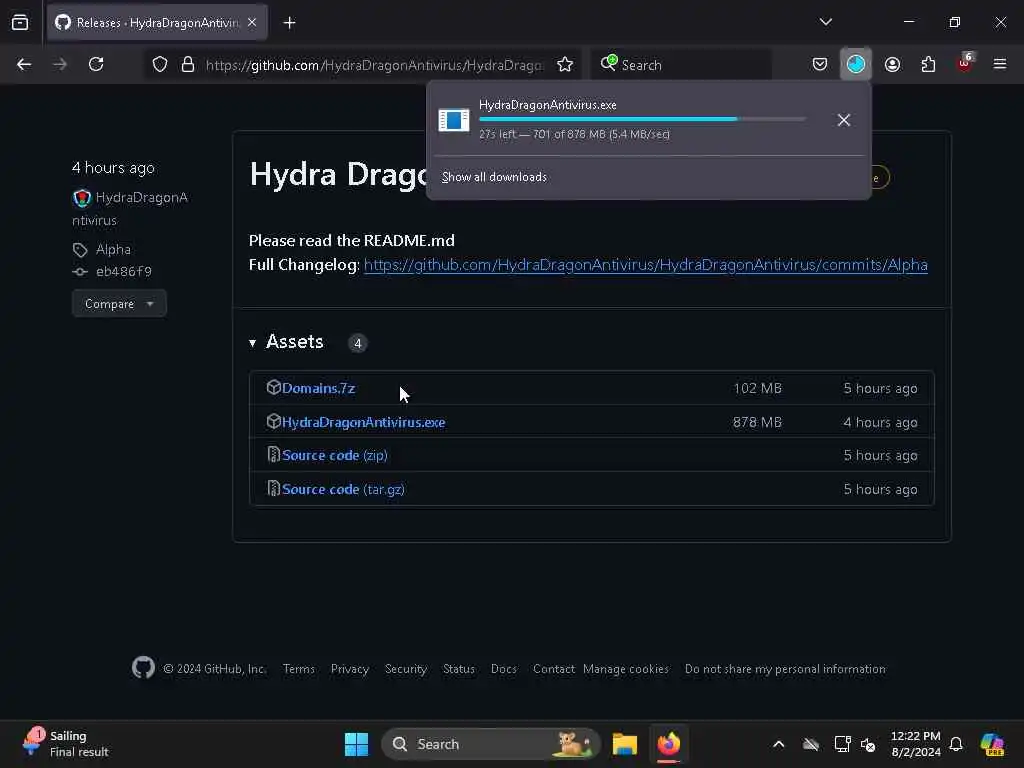Open File Explorer from the taskbar
This screenshot has height=768, width=1024.
pos(624,744)
